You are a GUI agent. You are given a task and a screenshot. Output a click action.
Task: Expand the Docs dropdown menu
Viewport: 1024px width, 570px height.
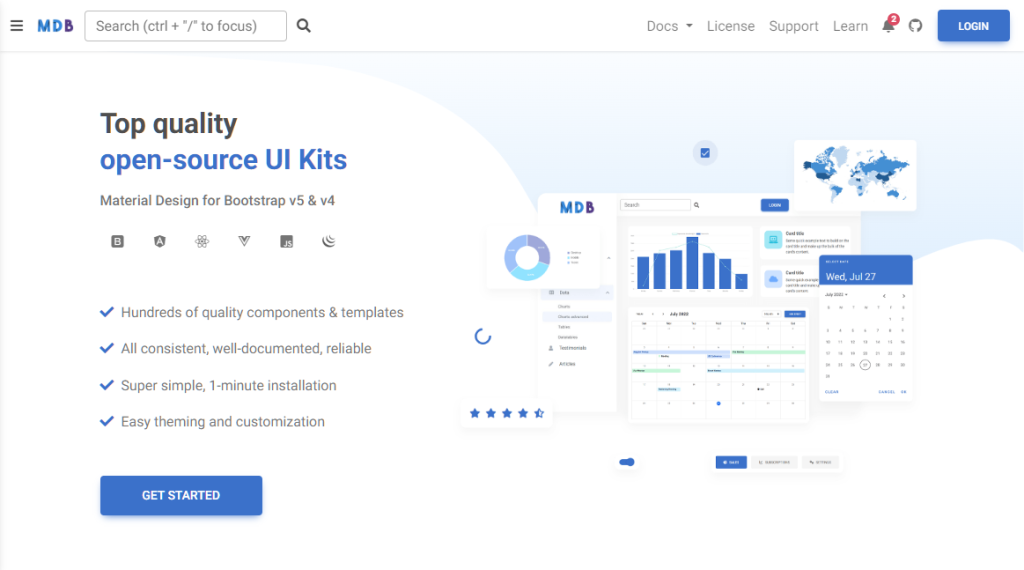coord(669,26)
